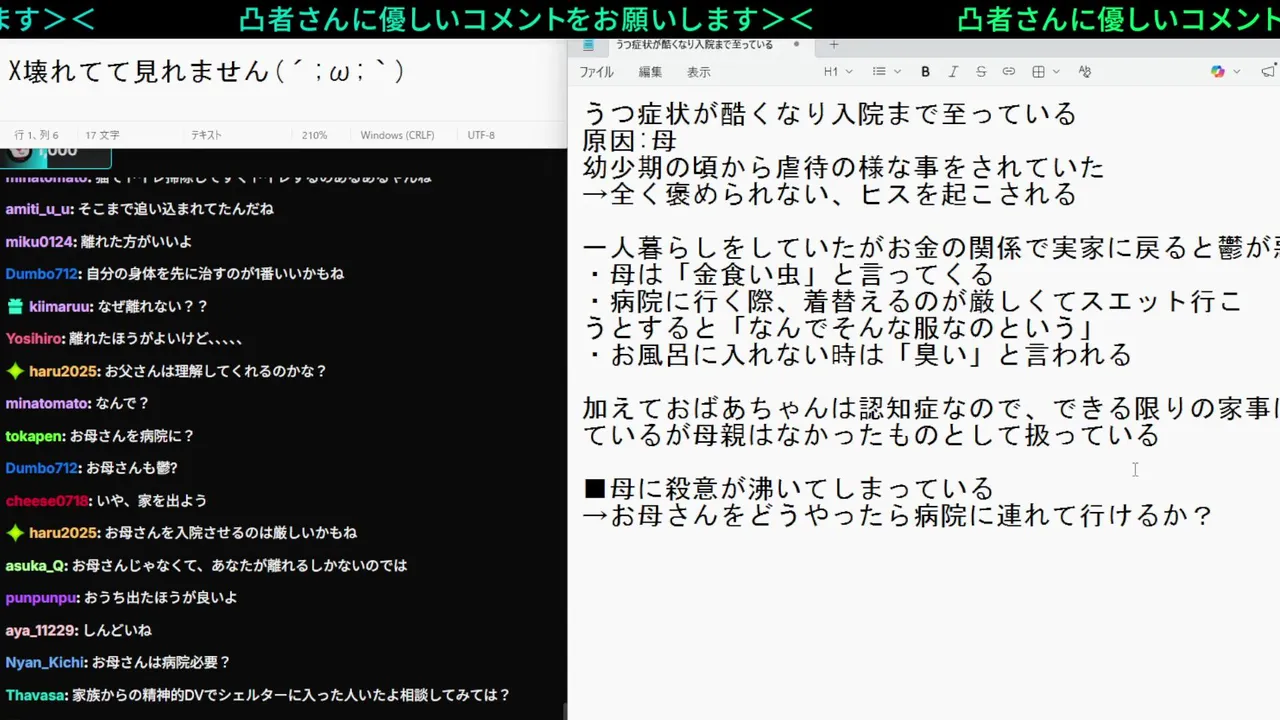
Task: Click chat message おうち出たほうが良いよ
Action: coord(161,598)
